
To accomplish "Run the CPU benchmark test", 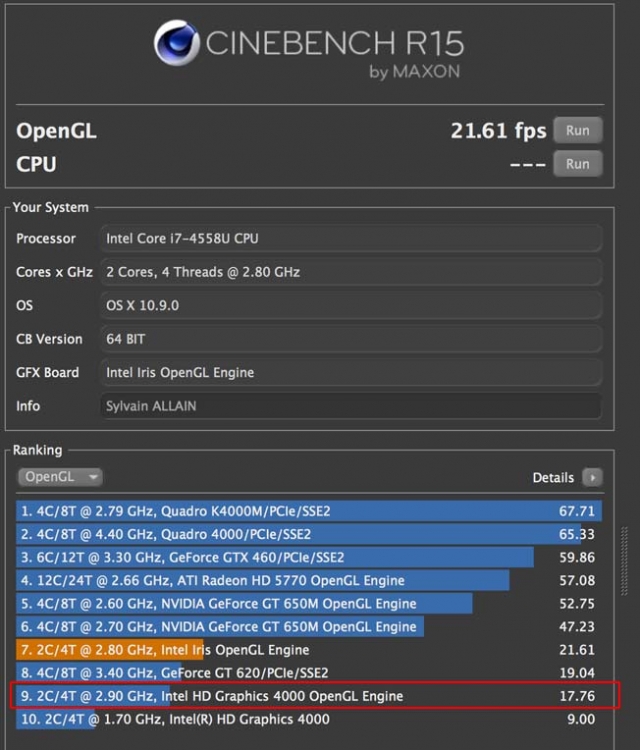I will click(578, 164).
